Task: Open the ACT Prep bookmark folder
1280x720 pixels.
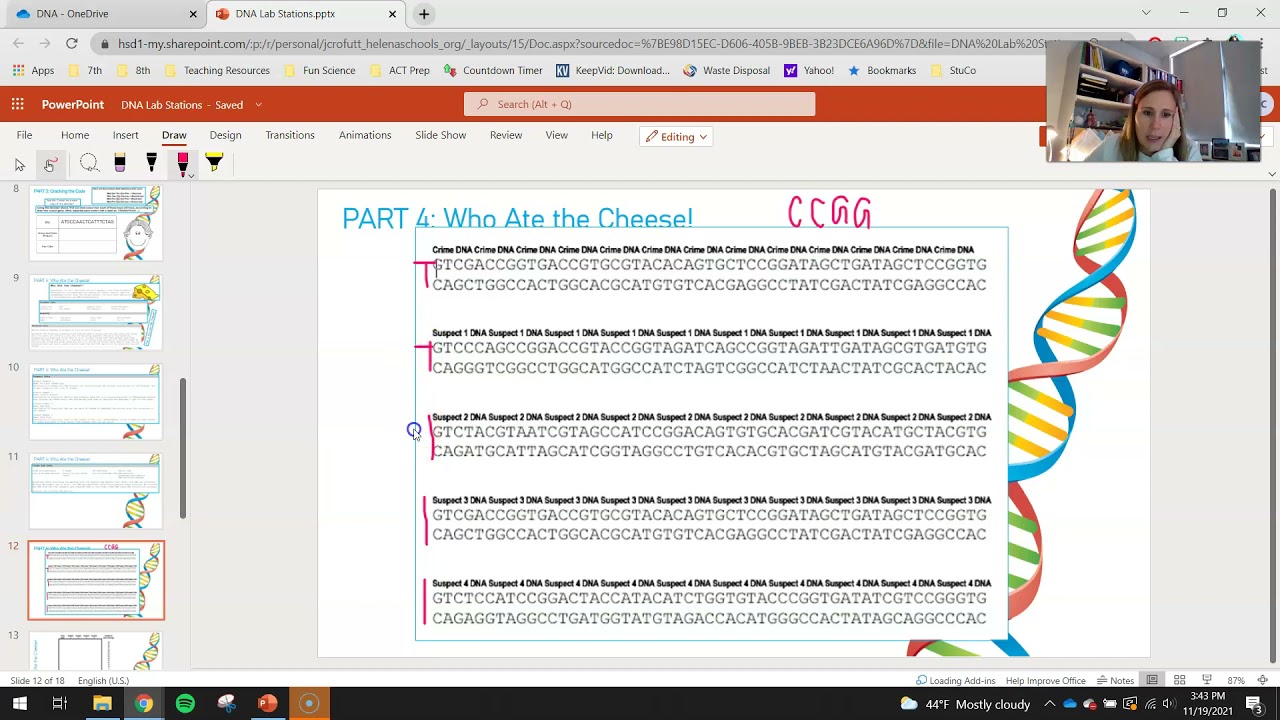Action: (400, 71)
